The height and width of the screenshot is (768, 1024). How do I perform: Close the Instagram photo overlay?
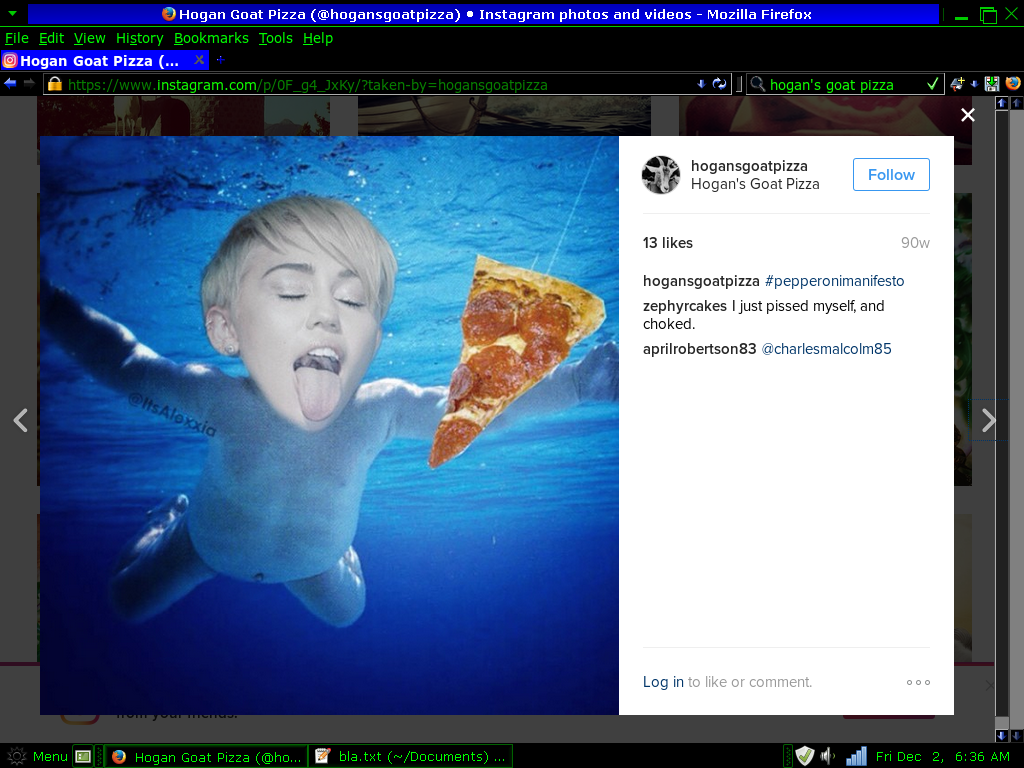click(x=968, y=115)
